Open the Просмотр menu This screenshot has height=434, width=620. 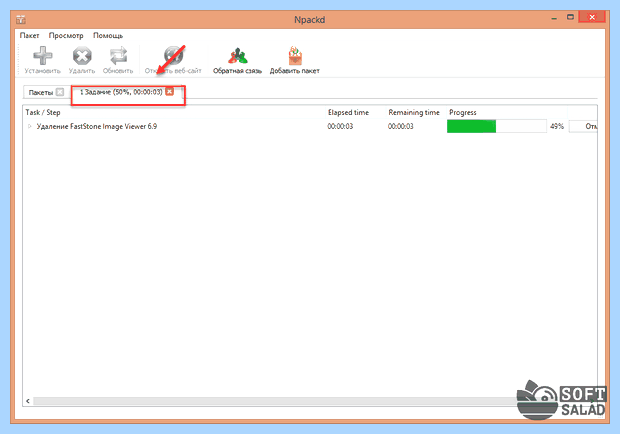coord(66,36)
